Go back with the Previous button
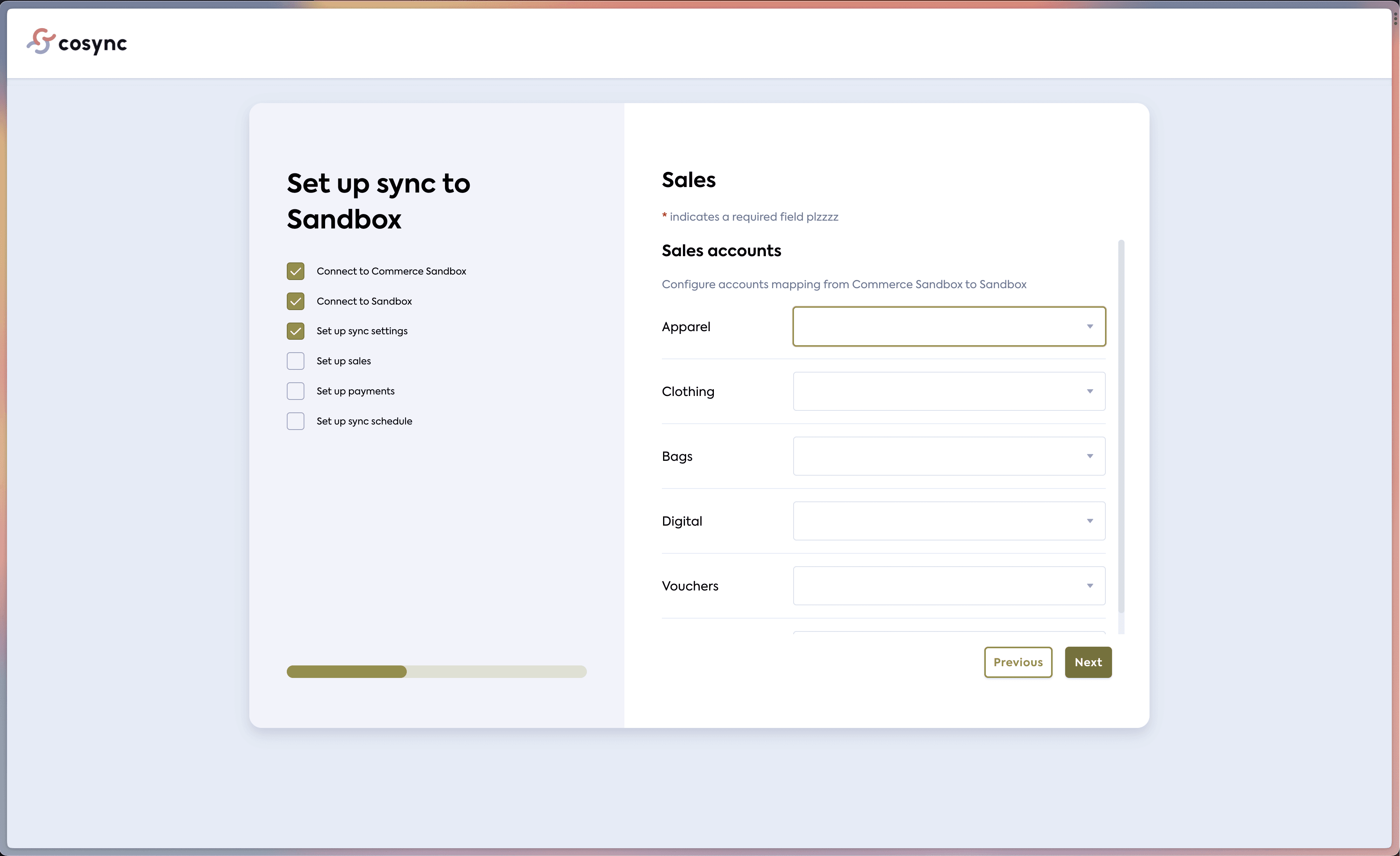This screenshot has width=1400, height=856. coord(1017,662)
